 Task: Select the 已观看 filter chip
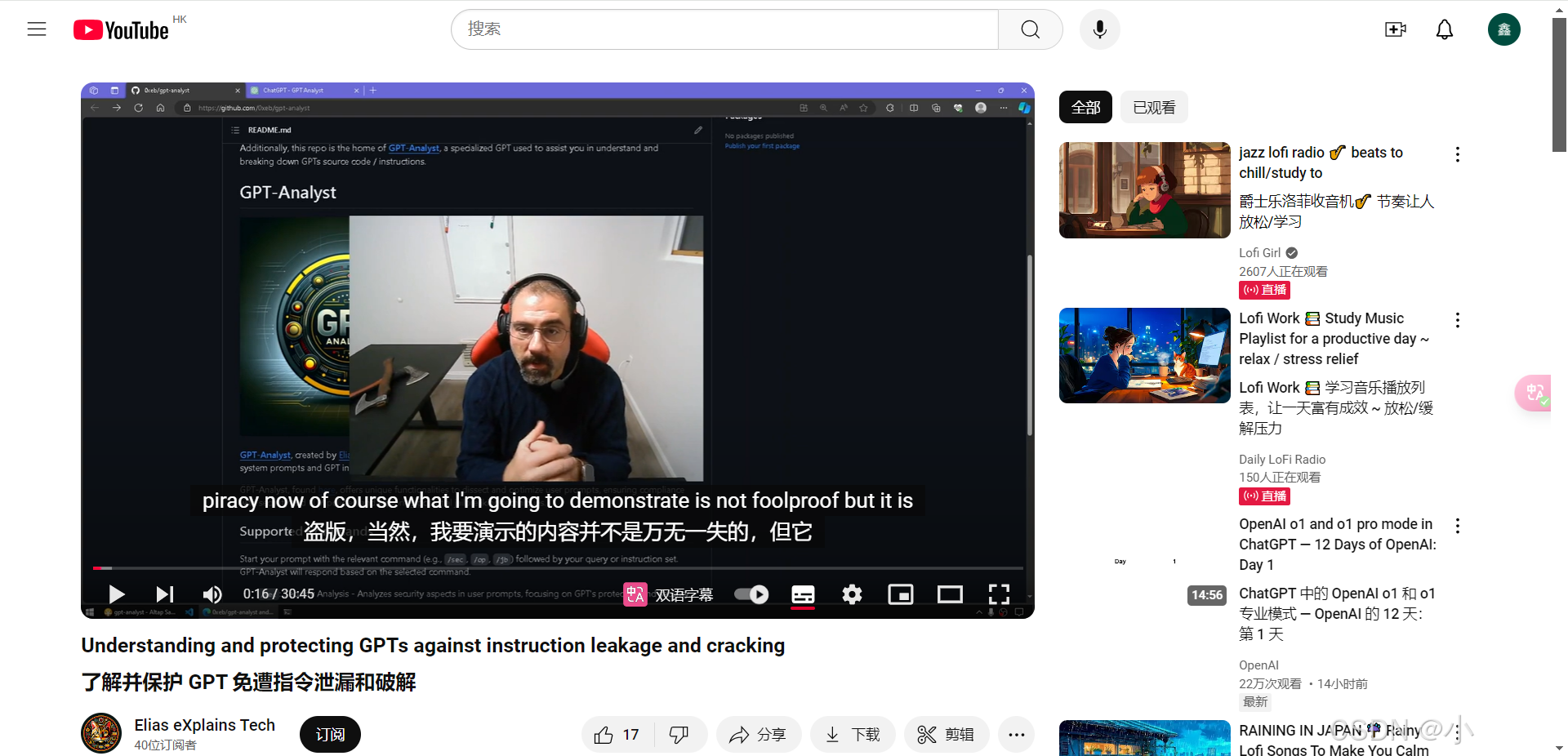(x=1154, y=107)
